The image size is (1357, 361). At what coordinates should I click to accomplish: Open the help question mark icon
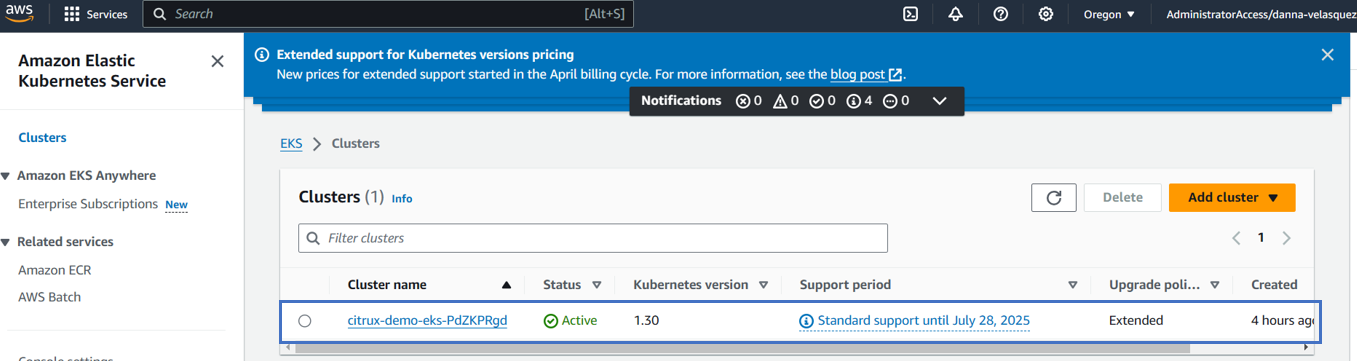[1001, 14]
